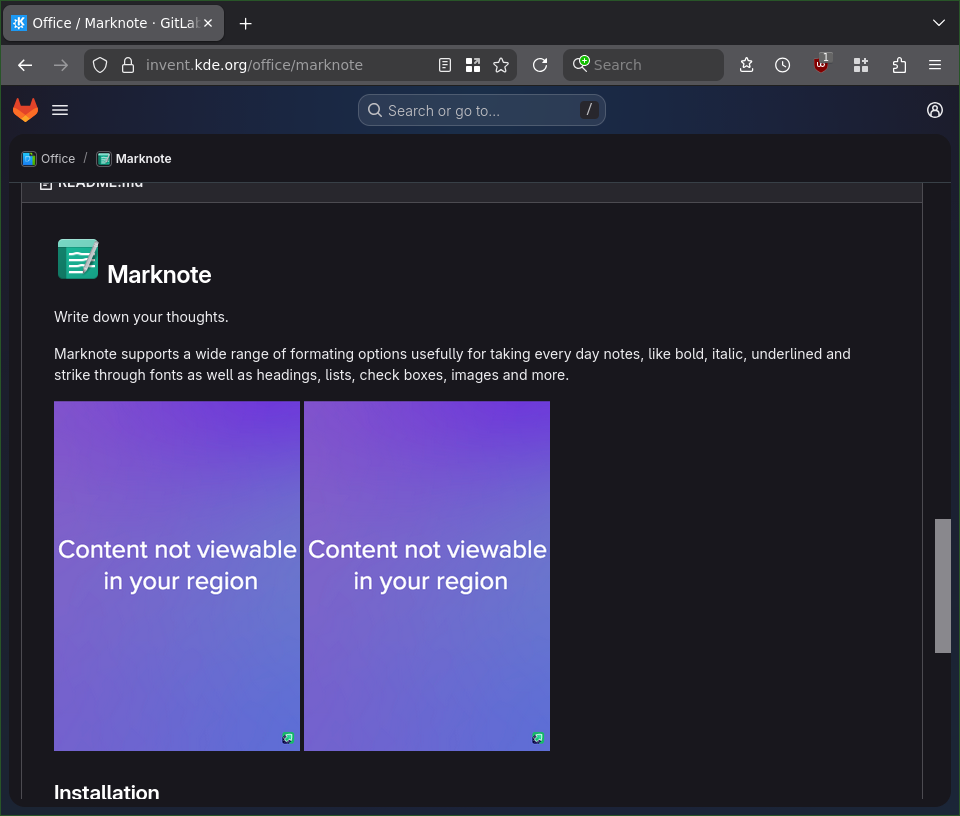Screen dimensions: 960x816
Task: Reload the current page
Action: tap(540, 65)
